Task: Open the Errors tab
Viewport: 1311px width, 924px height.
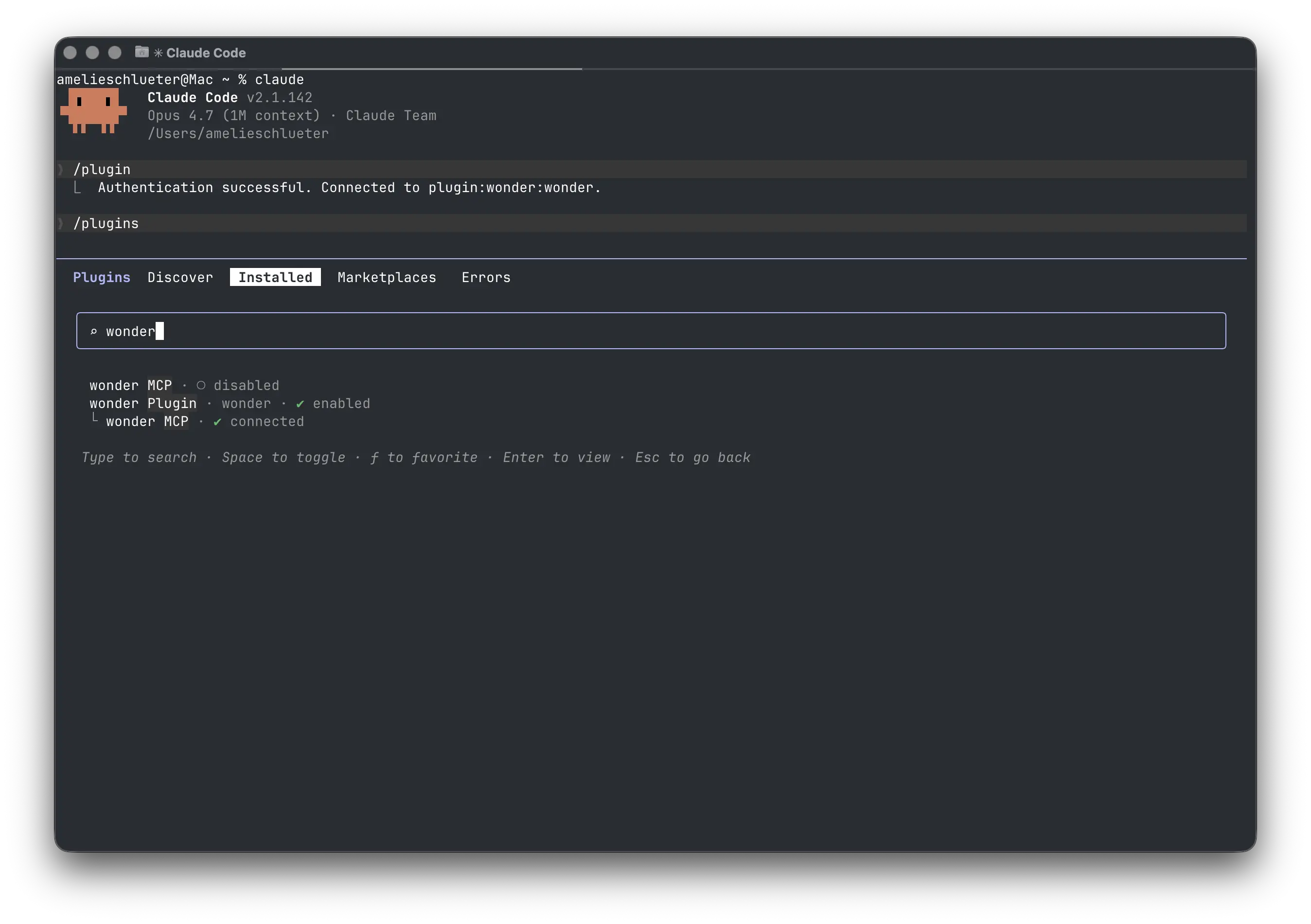Action: (486, 278)
